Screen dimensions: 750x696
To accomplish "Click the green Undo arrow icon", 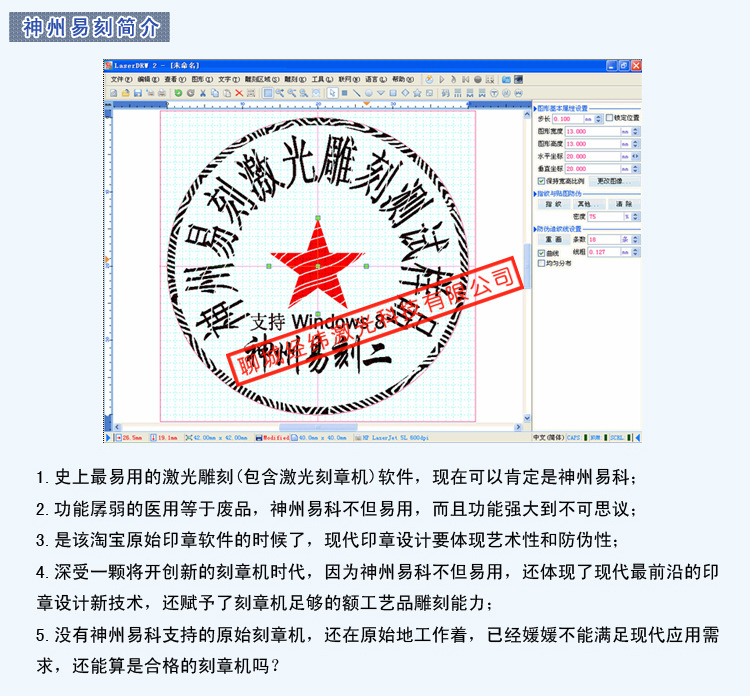I will point(178,93).
